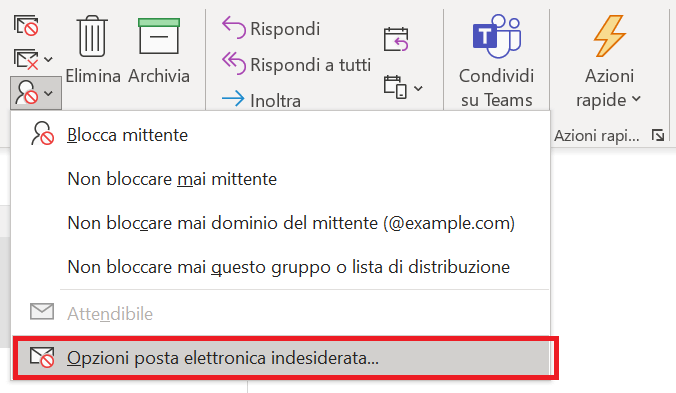Click the Elimina trash can button

(x=93, y=50)
